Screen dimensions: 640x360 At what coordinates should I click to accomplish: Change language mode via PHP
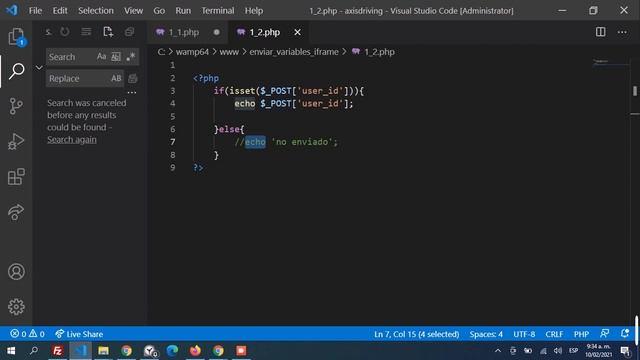click(x=581, y=334)
